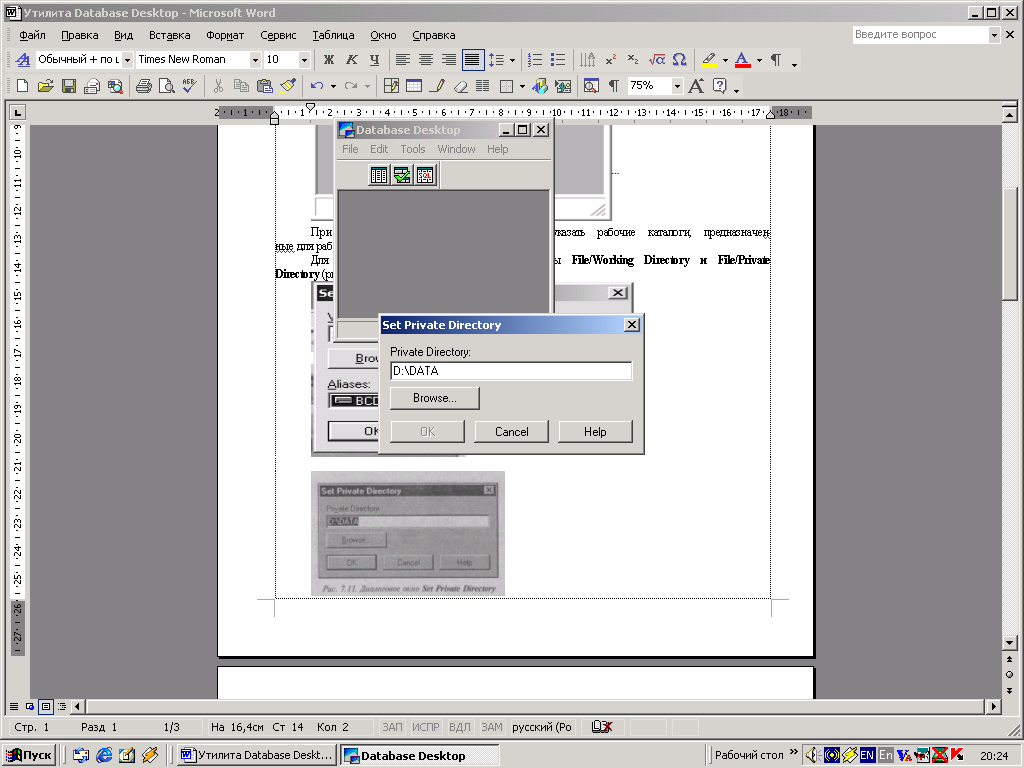The width and height of the screenshot is (1024, 768).
Task: Open the Формат menu
Action: 225,35
